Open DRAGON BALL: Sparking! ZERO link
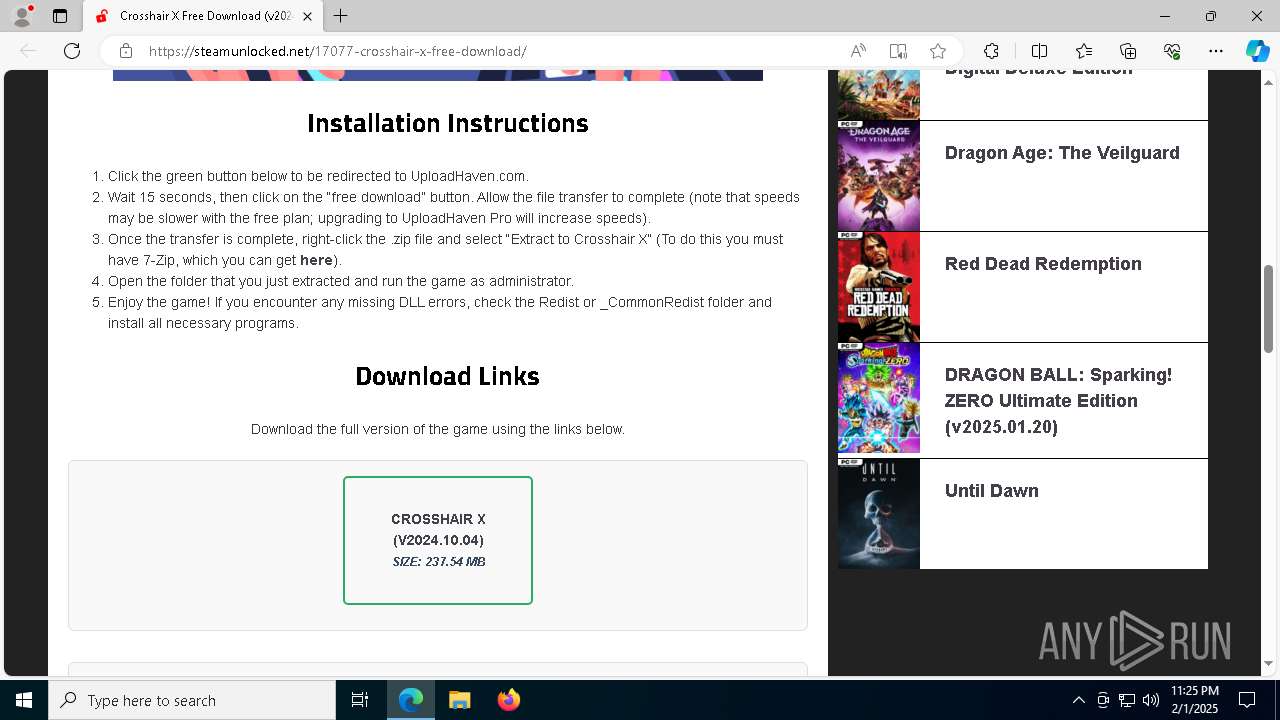Screen dimensions: 1280x720 1058,401
